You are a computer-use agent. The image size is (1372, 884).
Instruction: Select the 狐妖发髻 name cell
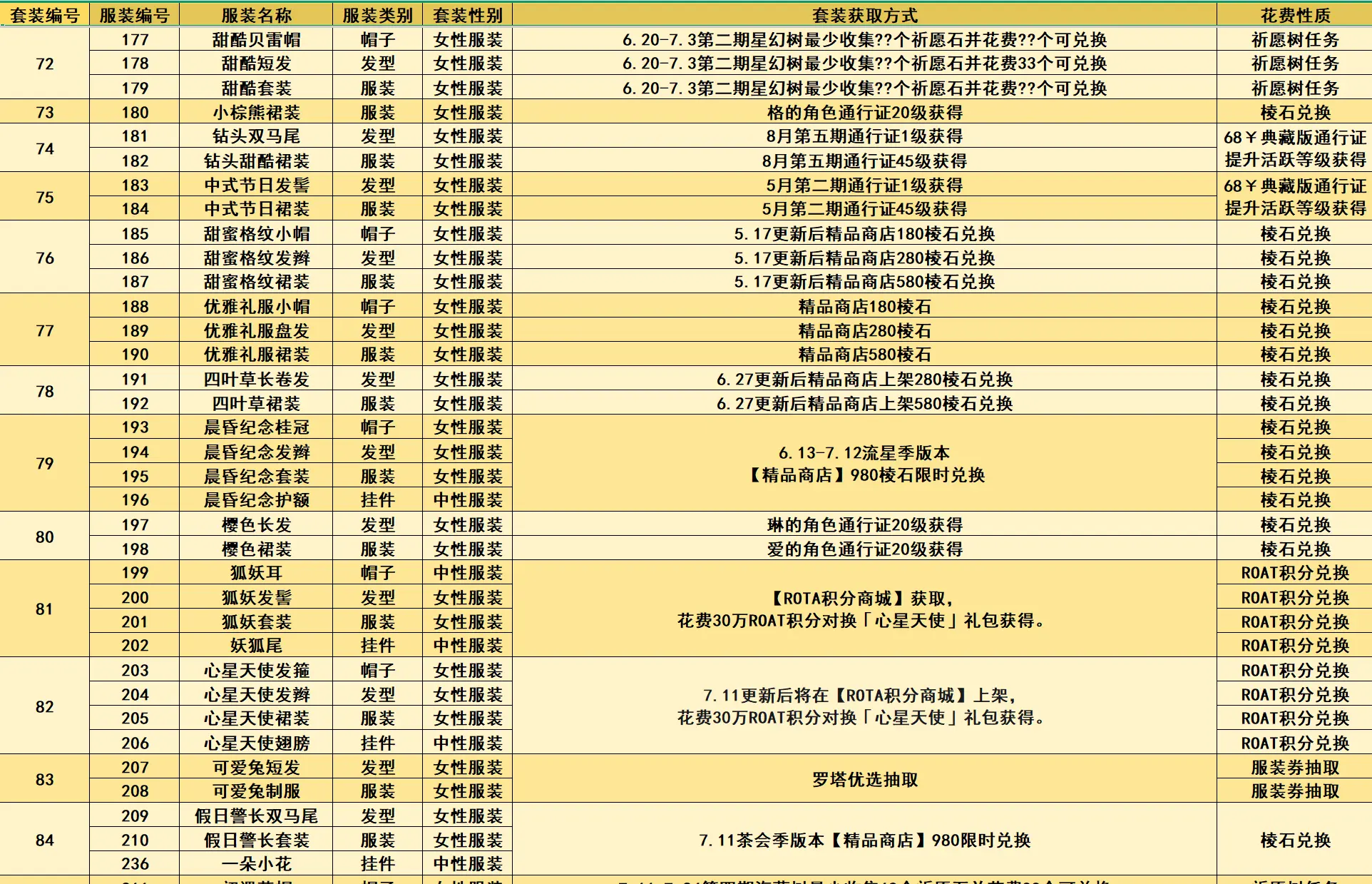pos(256,598)
